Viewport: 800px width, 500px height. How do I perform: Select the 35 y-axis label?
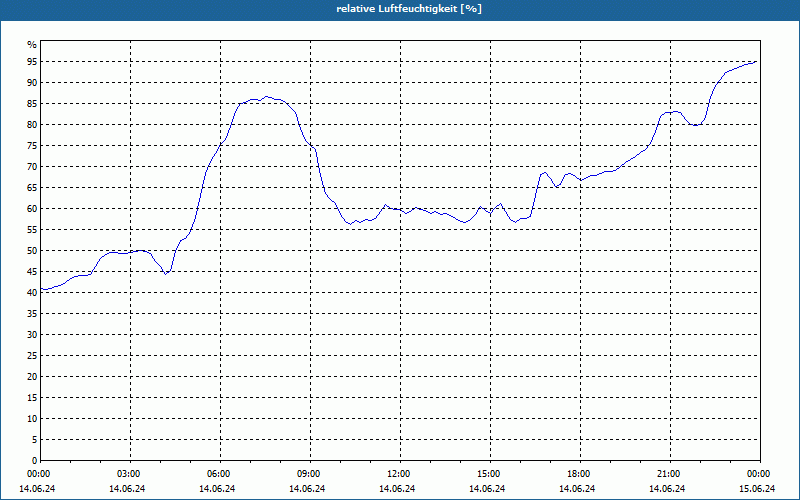(32, 314)
